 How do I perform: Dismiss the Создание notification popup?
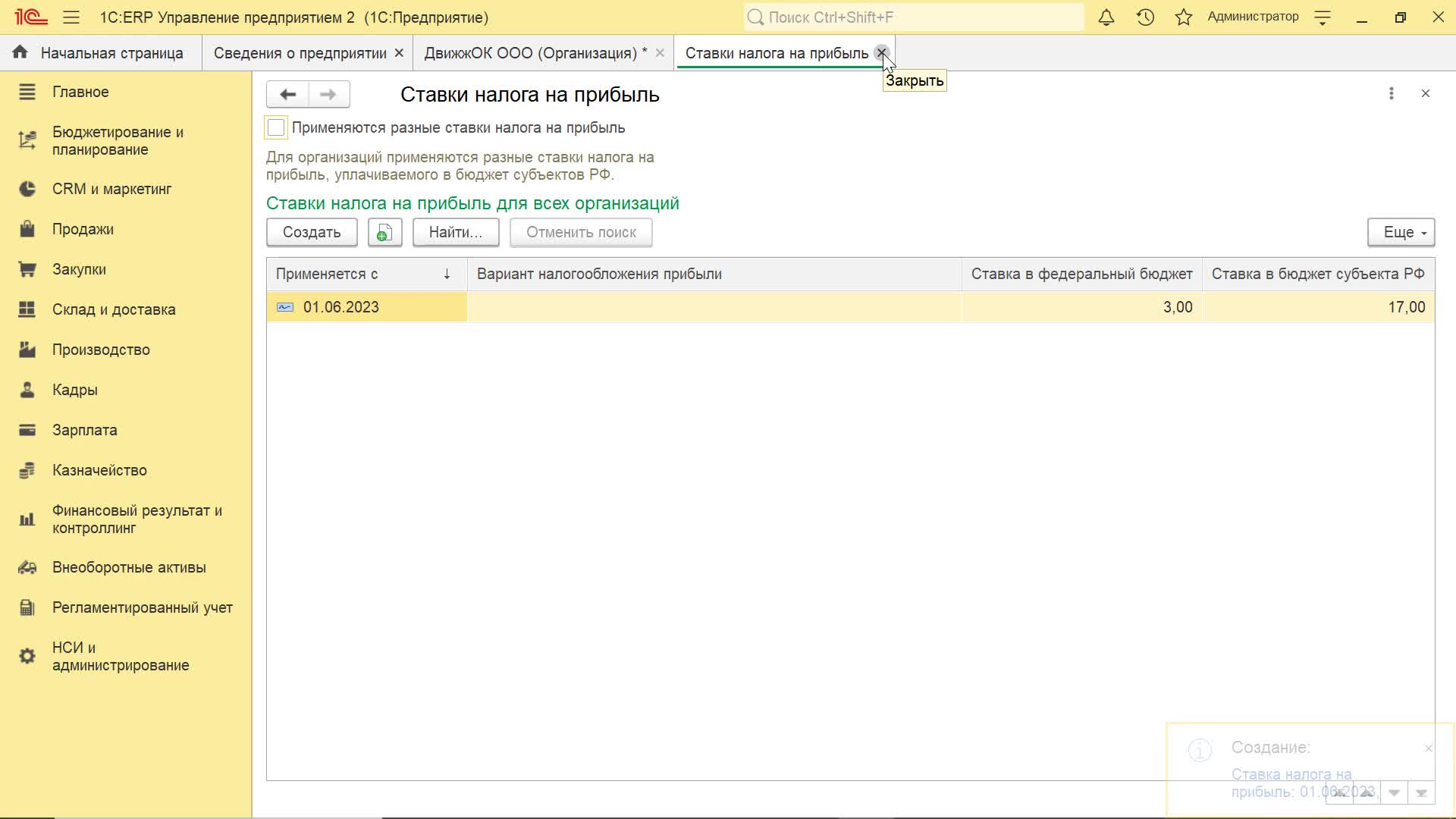click(x=1428, y=748)
